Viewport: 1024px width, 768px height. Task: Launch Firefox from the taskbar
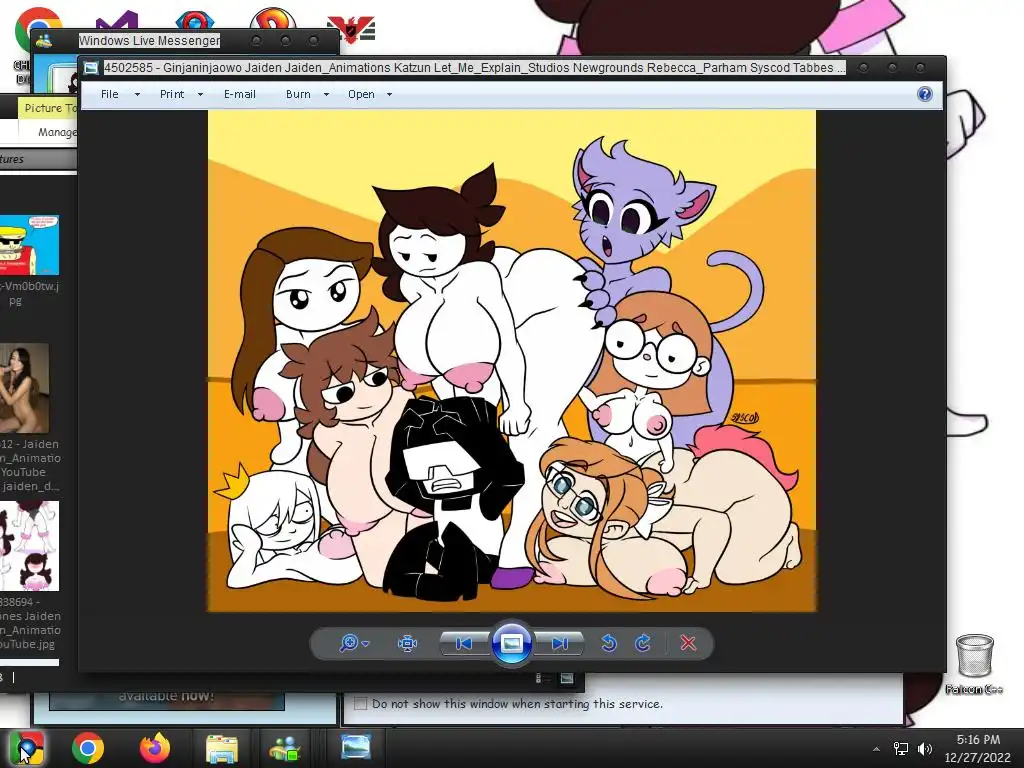tap(155, 748)
